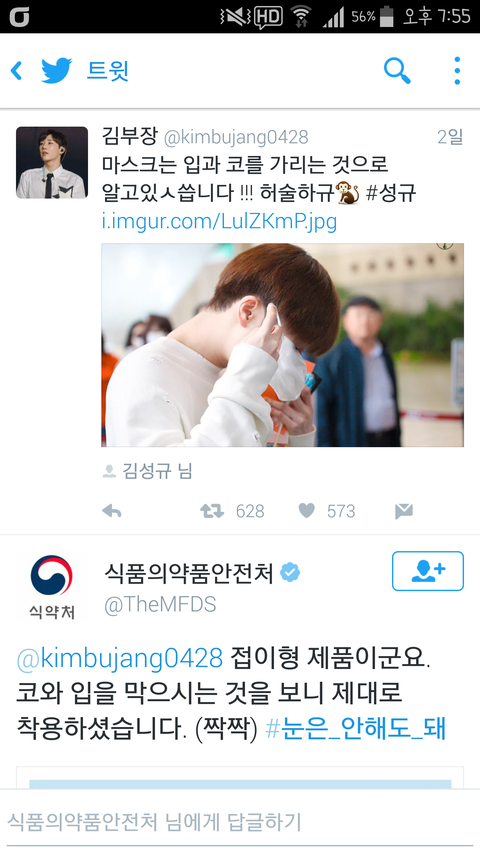This screenshot has height=853, width=480.
Task: Open the @TheMFDS handle
Action: (x=160, y=604)
